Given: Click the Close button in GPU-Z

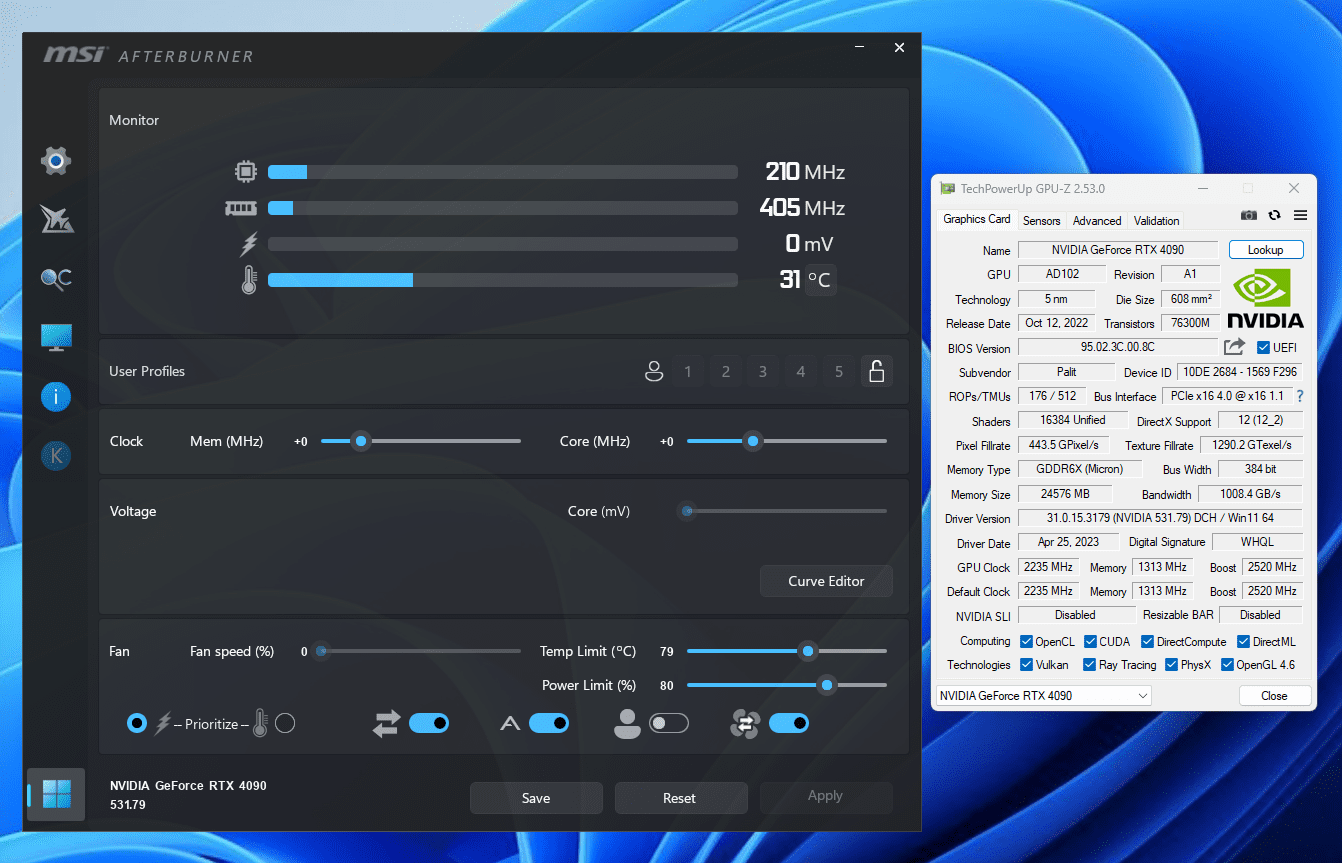Looking at the screenshot, I should coord(1274,696).
